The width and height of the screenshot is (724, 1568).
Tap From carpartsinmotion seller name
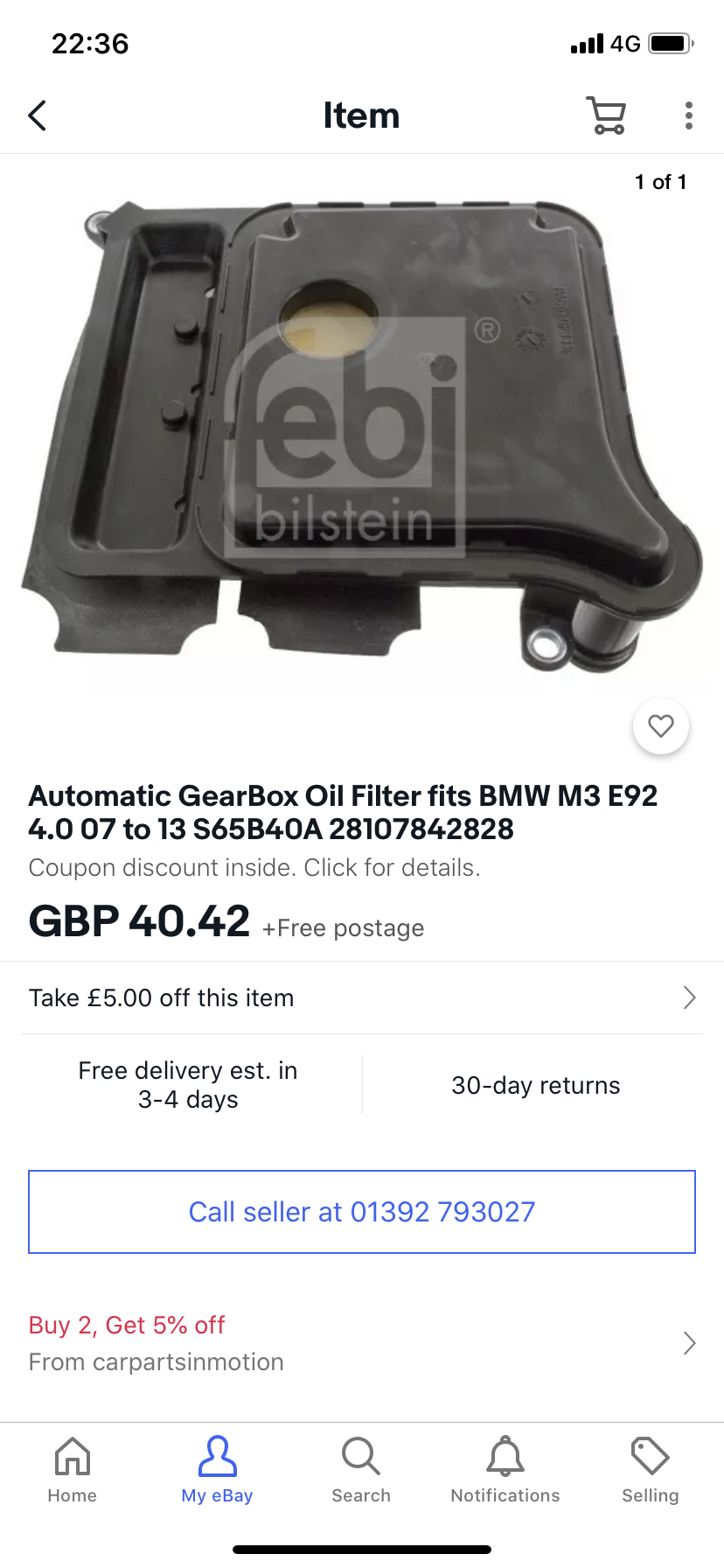157,1362
